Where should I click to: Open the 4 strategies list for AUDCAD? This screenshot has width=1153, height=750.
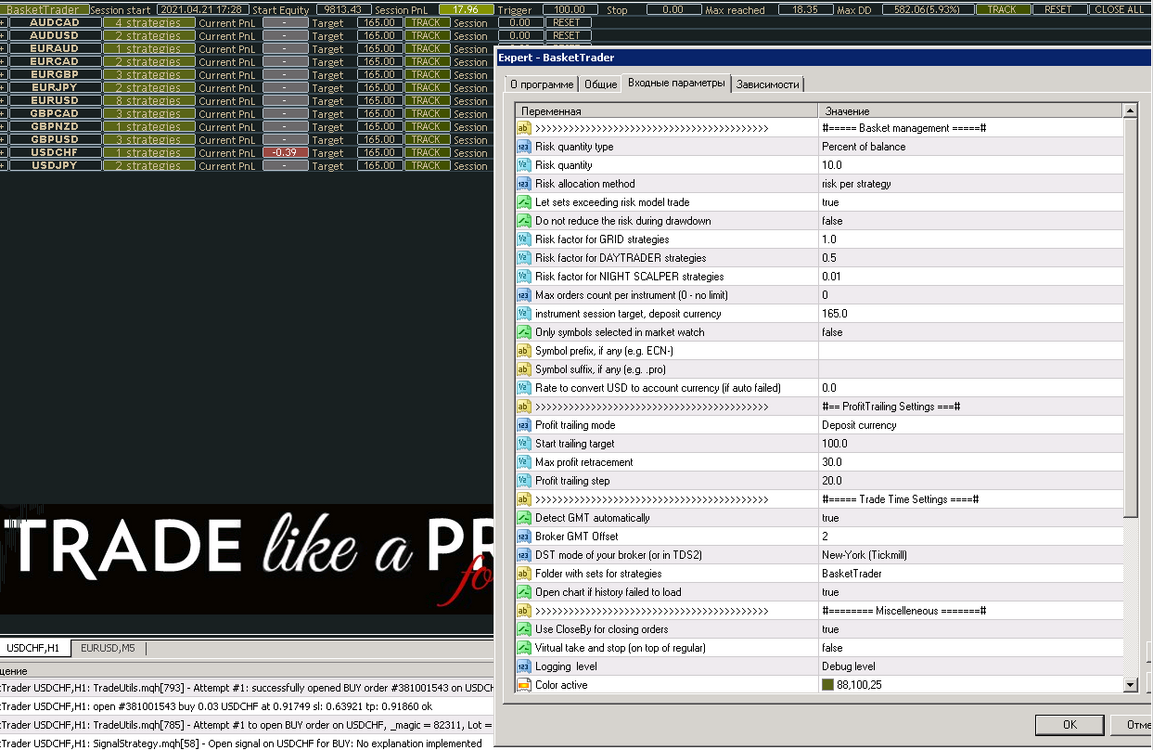149,23
